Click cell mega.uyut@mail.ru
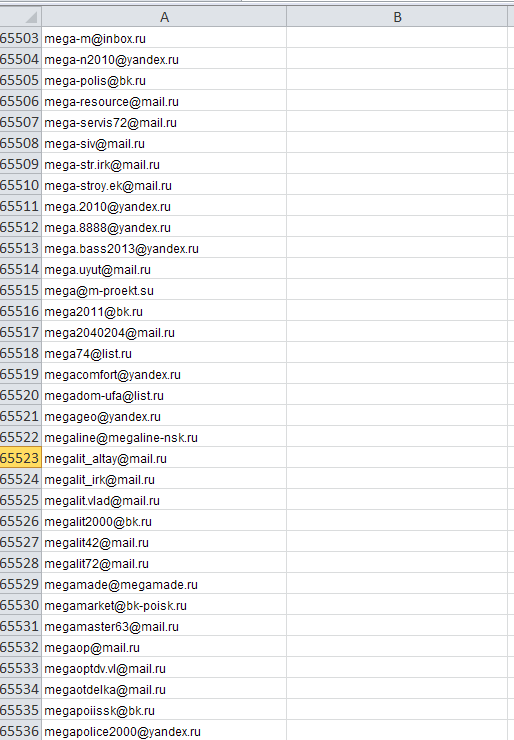The image size is (514, 740). click(x=164, y=269)
